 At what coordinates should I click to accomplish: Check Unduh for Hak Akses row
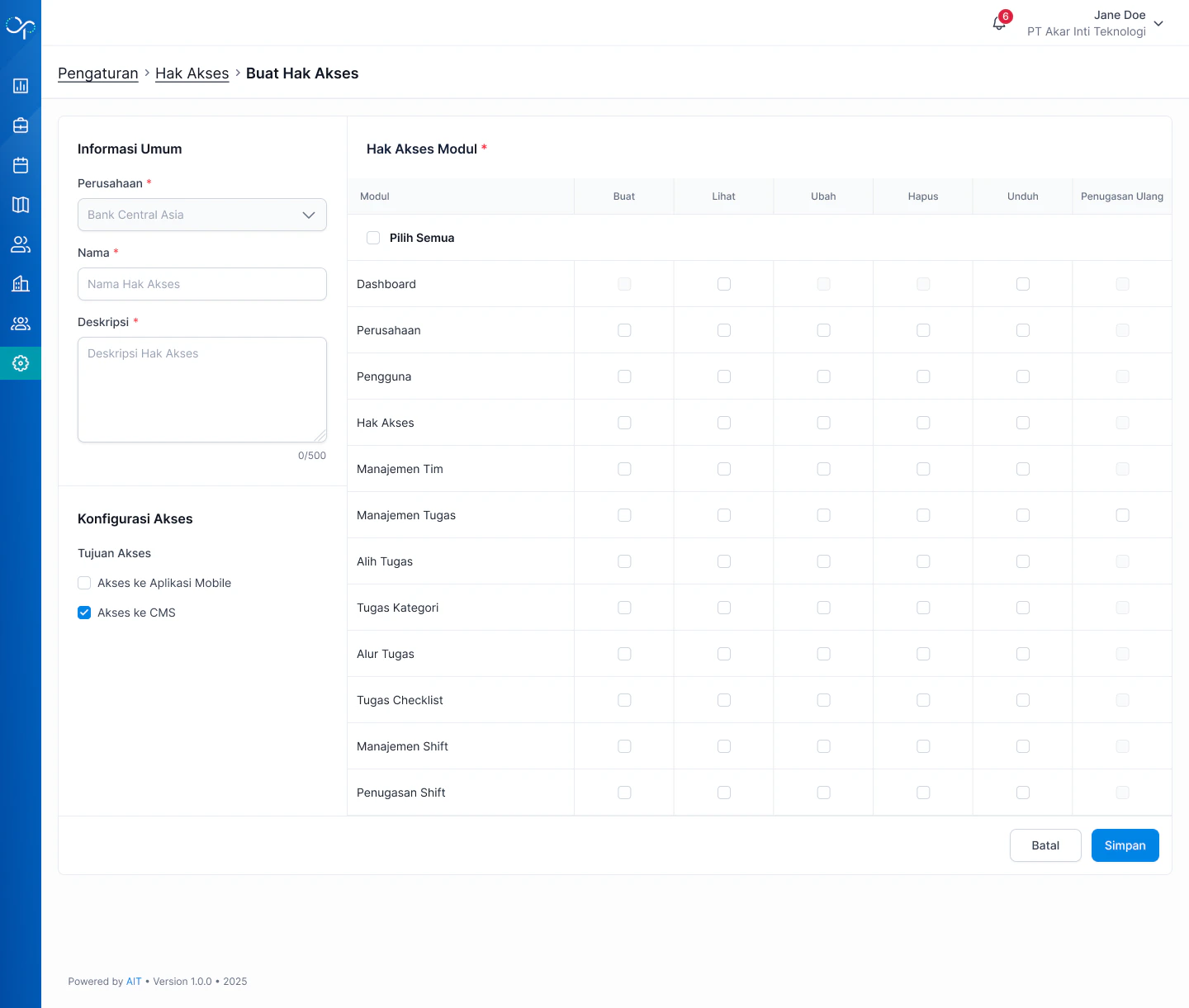coord(1023,423)
